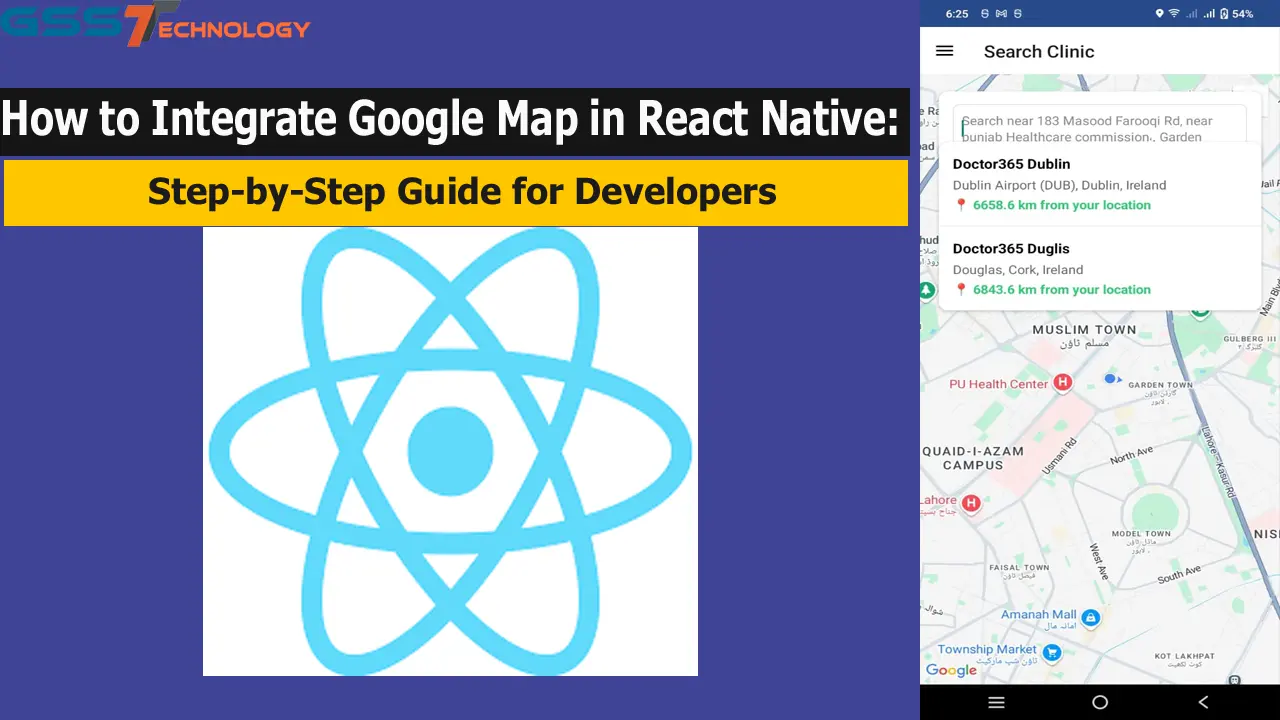Image resolution: width=1280 pixels, height=720 pixels.
Task: Tap the blue current location dot
Action: tap(1108, 379)
